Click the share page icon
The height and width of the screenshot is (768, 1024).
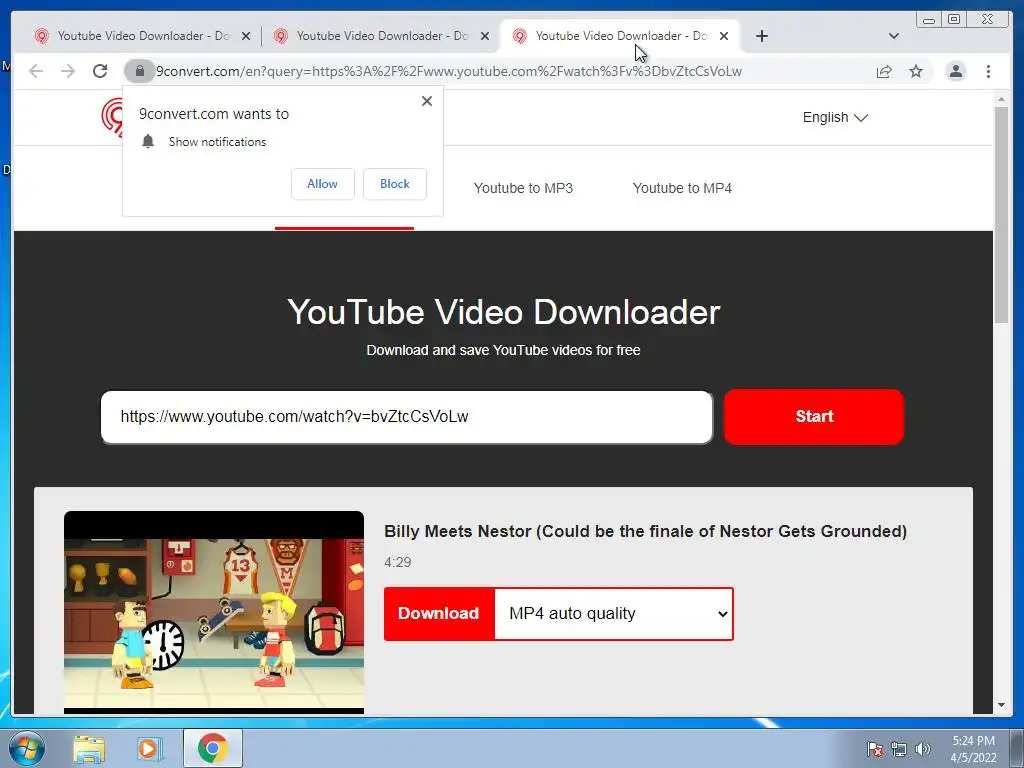884,71
